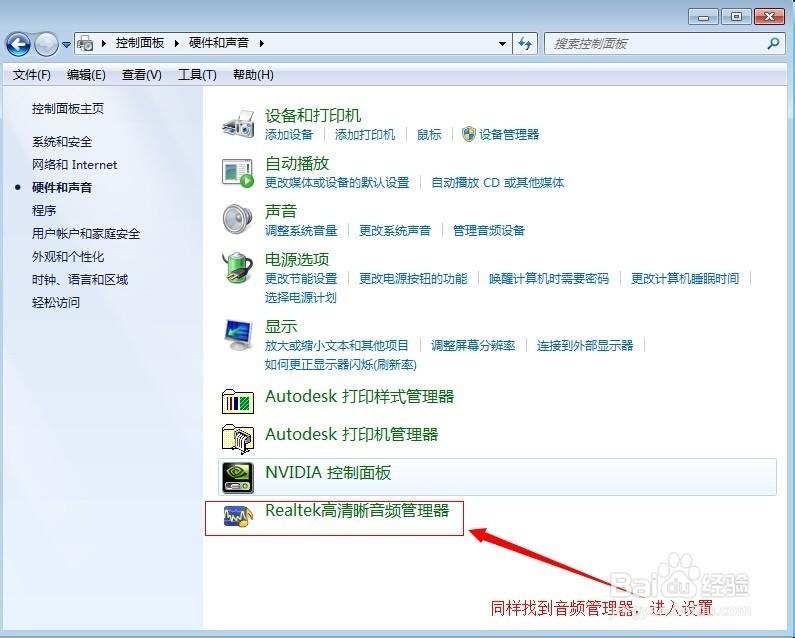The height and width of the screenshot is (638, 795).
Task: Select 硬件和声音 in sidebar
Action: pos(62,188)
